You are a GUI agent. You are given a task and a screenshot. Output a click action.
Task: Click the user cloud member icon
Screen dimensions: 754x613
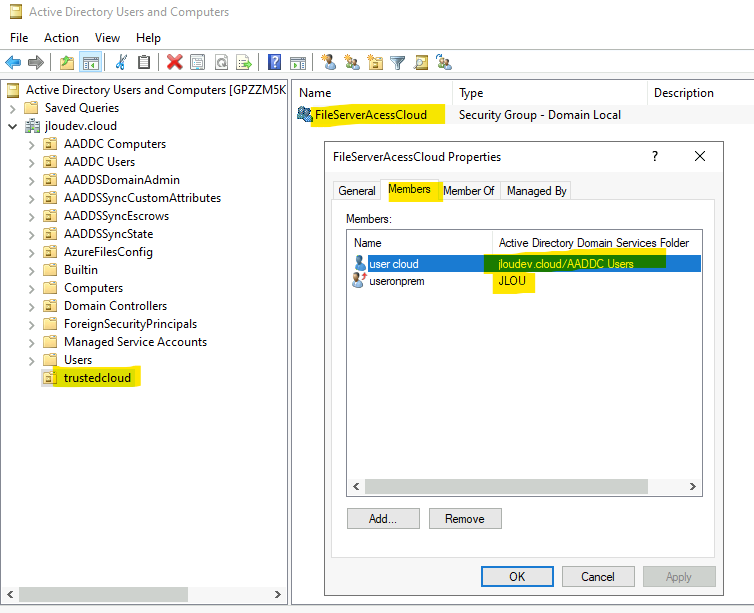360,263
